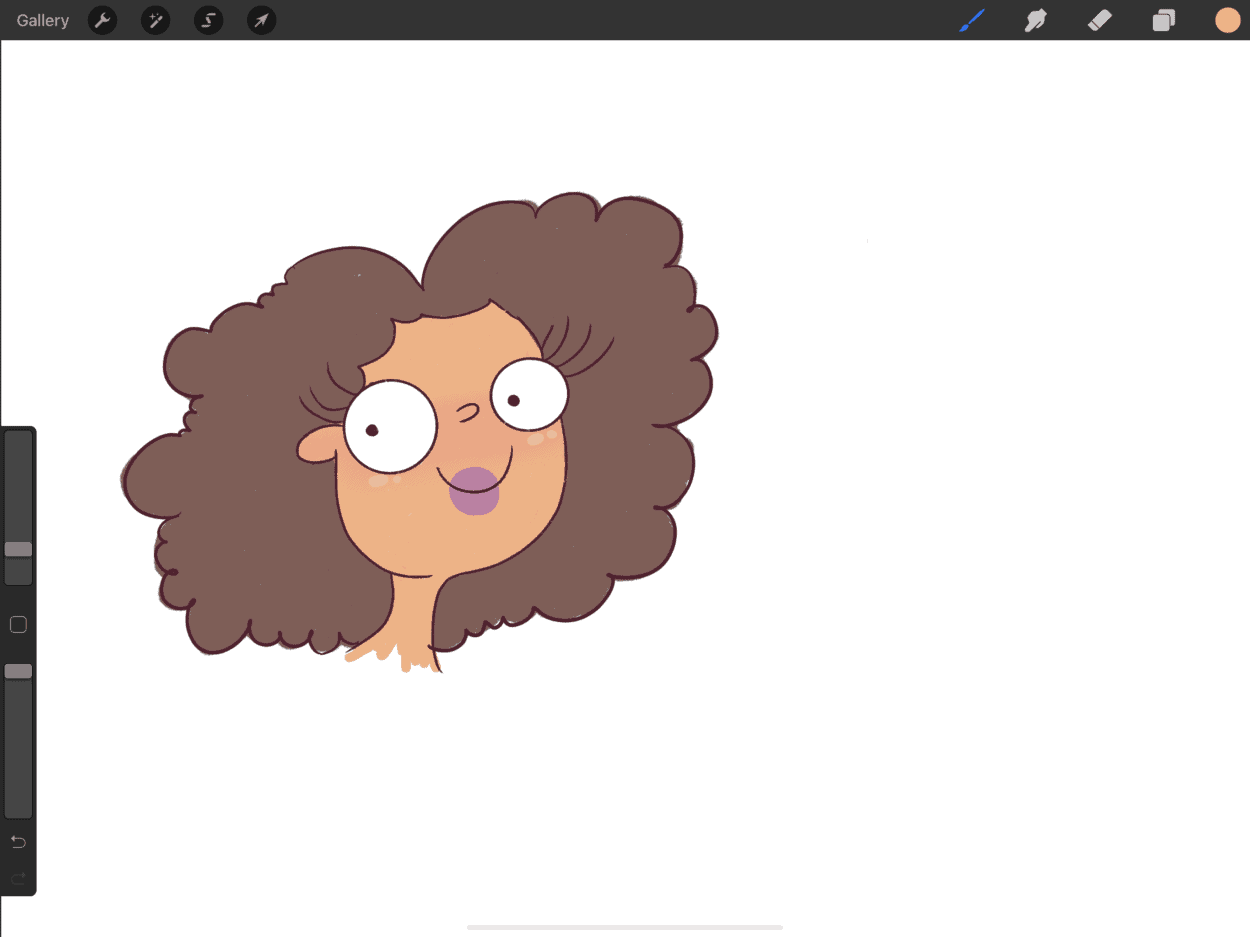Switch to the Smudge tool

tap(1035, 20)
